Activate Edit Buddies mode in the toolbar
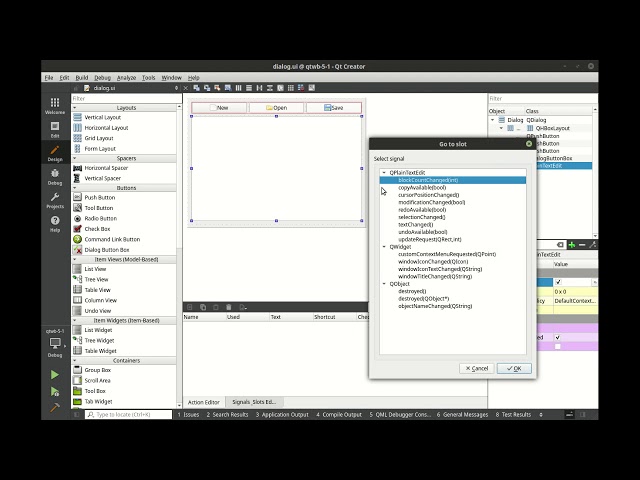Viewport: 640px width, 480px height. pos(217,88)
